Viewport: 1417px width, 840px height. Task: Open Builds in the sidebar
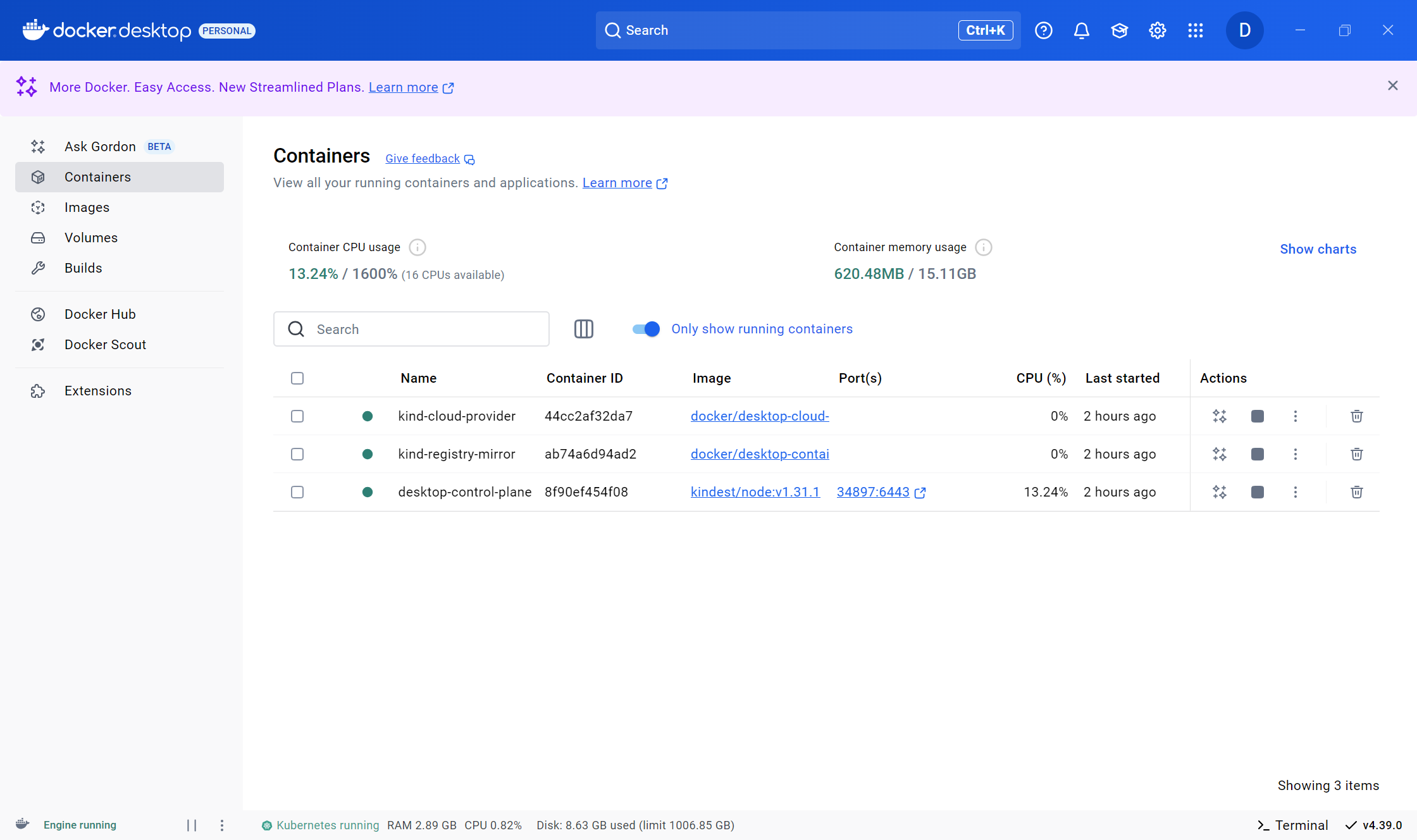coord(120,268)
